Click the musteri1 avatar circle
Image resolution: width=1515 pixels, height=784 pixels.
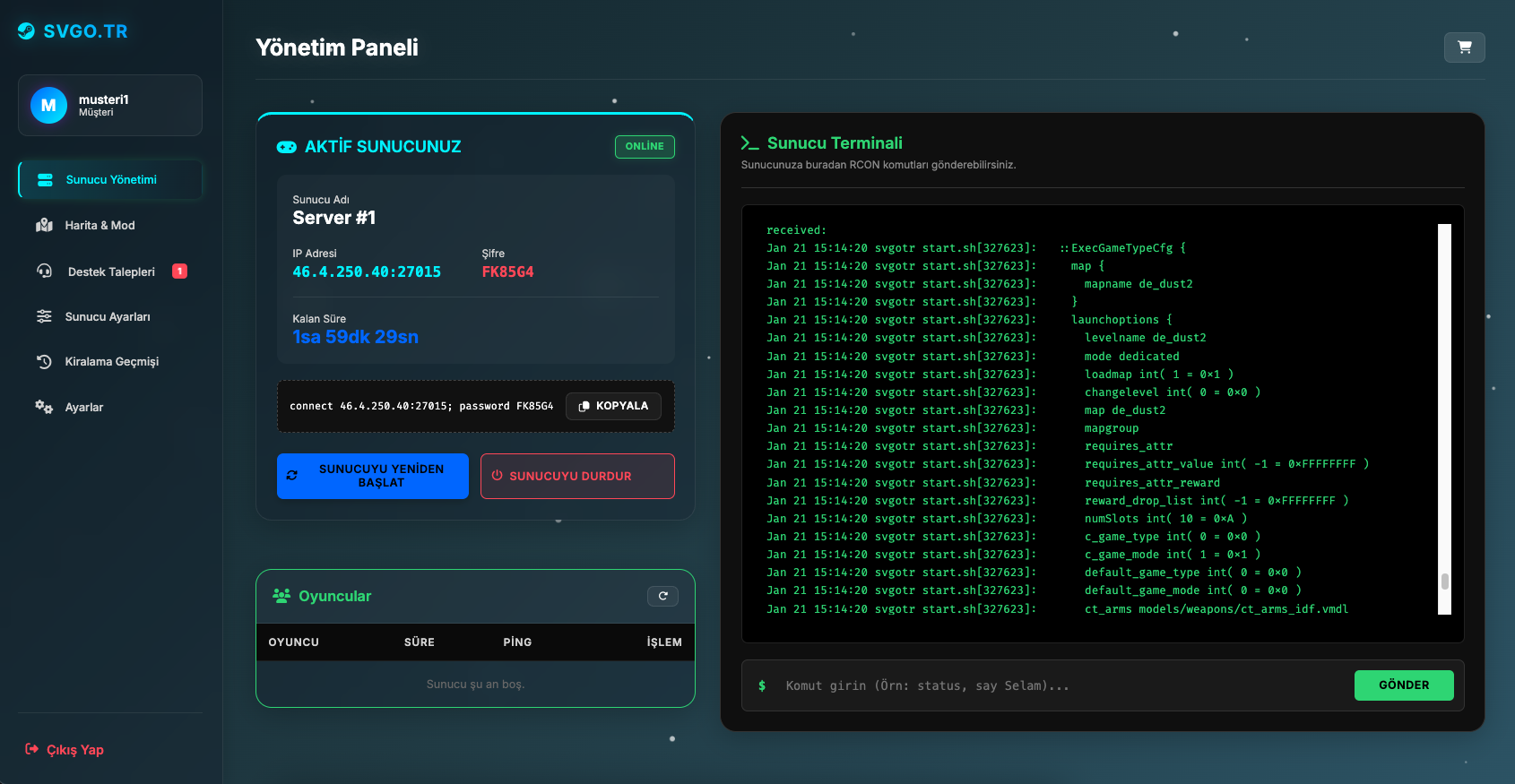(48, 106)
